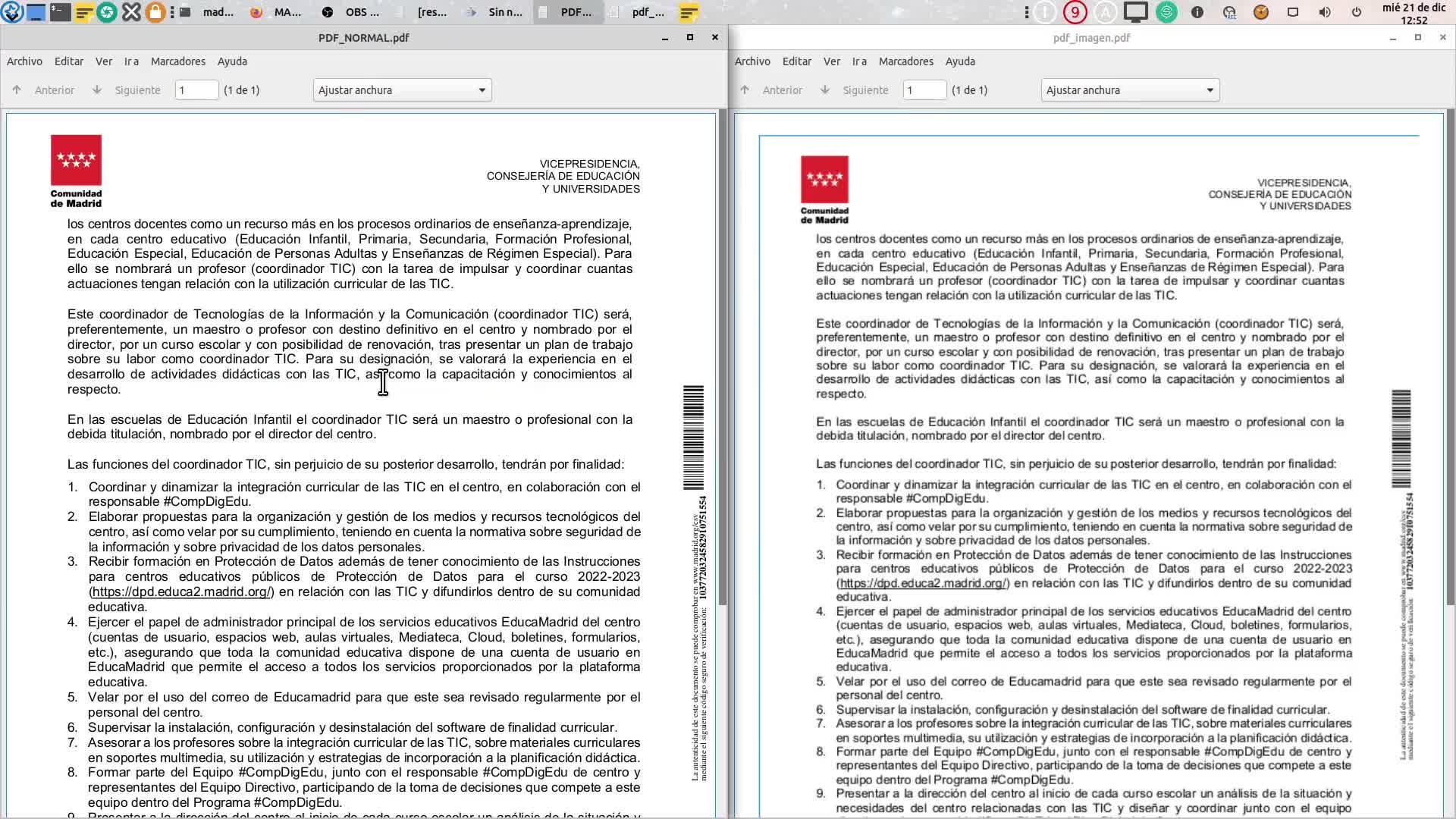Screen dimensions: 1456x819
Task: Go to previous page in PDF_NORMAL.pdf
Action: coord(44,90)
